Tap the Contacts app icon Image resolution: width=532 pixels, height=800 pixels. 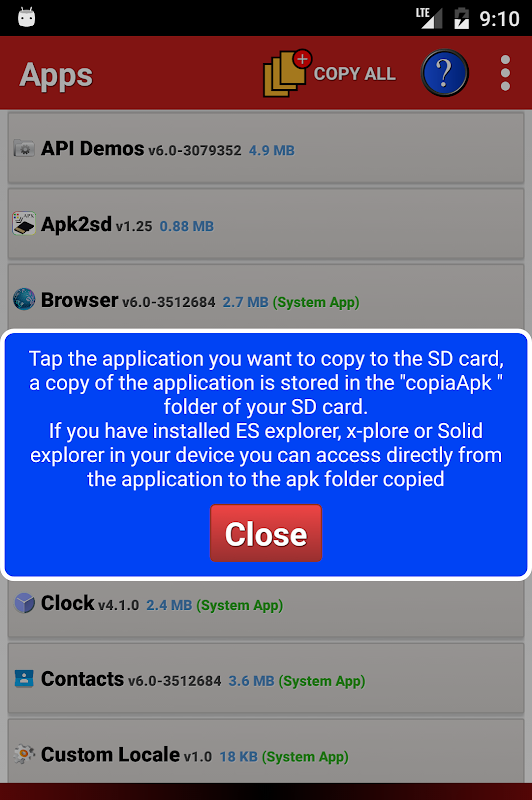pos(24,679)
